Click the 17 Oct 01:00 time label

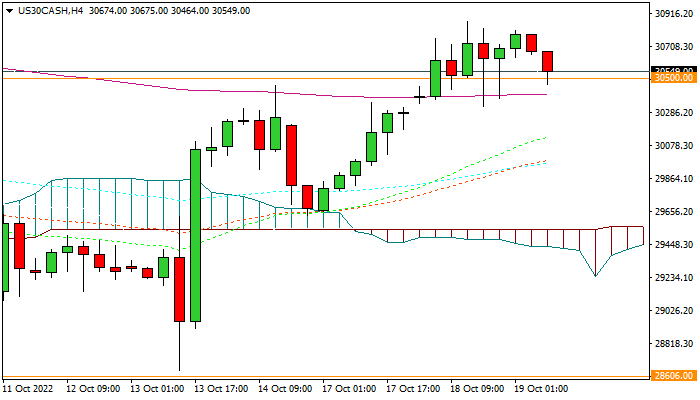coord(347,388)
